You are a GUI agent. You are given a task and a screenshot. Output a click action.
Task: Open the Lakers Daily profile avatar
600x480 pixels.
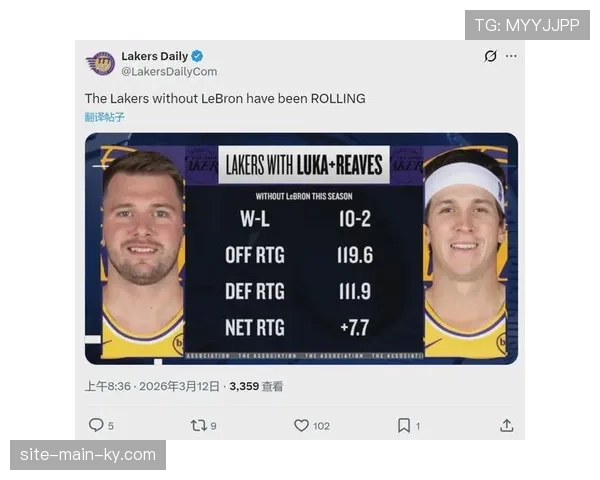(100, 63)
